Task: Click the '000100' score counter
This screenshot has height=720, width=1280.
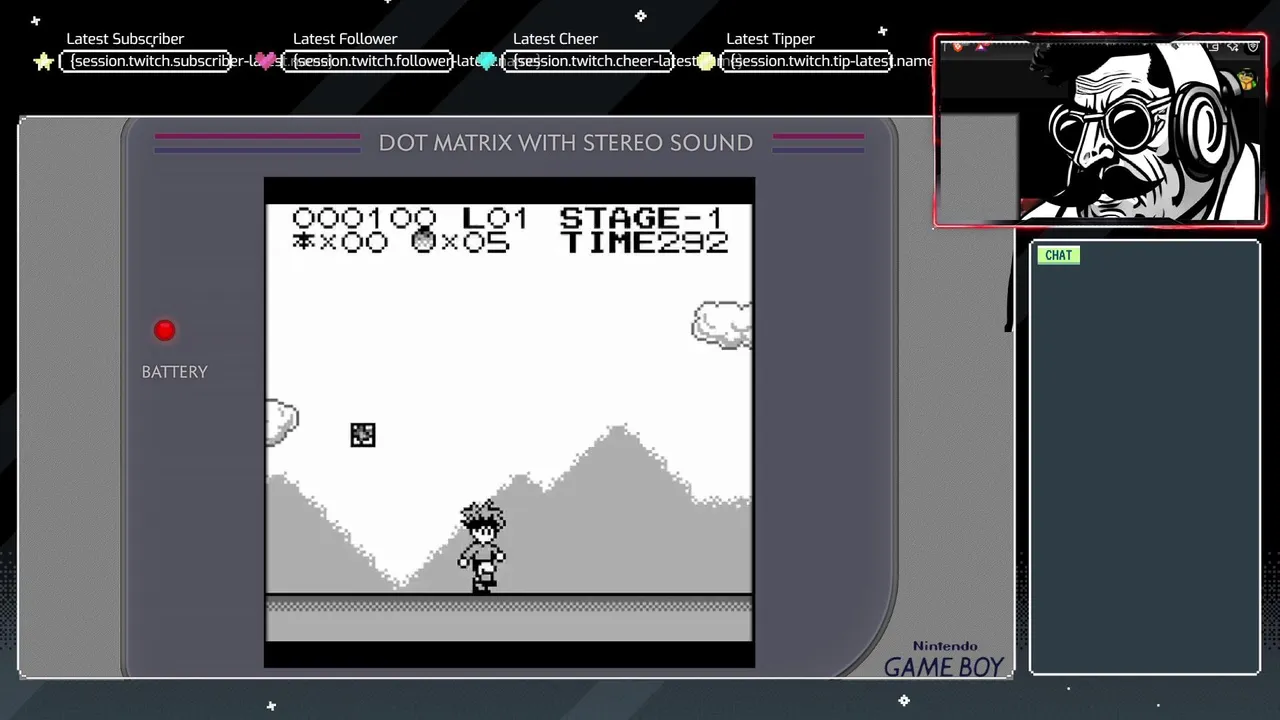Action: click(x=364, y=218)
